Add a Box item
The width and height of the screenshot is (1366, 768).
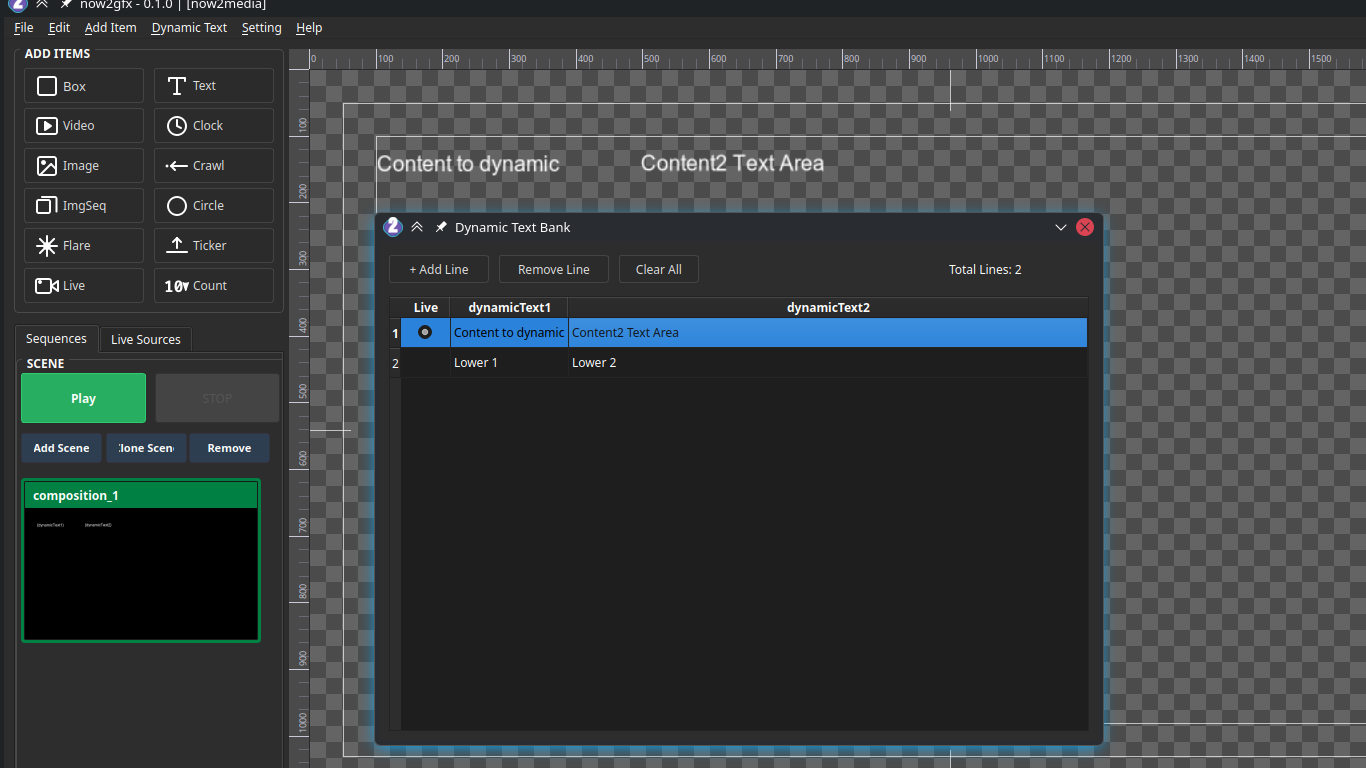84,86
